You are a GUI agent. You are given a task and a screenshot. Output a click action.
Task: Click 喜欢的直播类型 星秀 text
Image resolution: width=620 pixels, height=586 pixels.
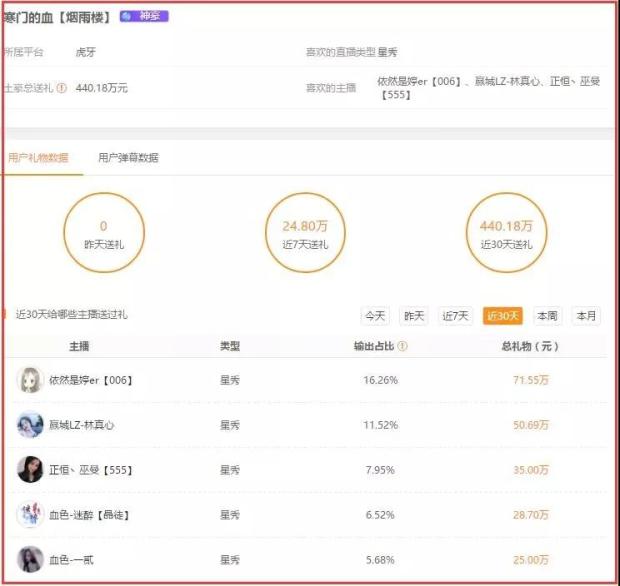coord(352,52)
